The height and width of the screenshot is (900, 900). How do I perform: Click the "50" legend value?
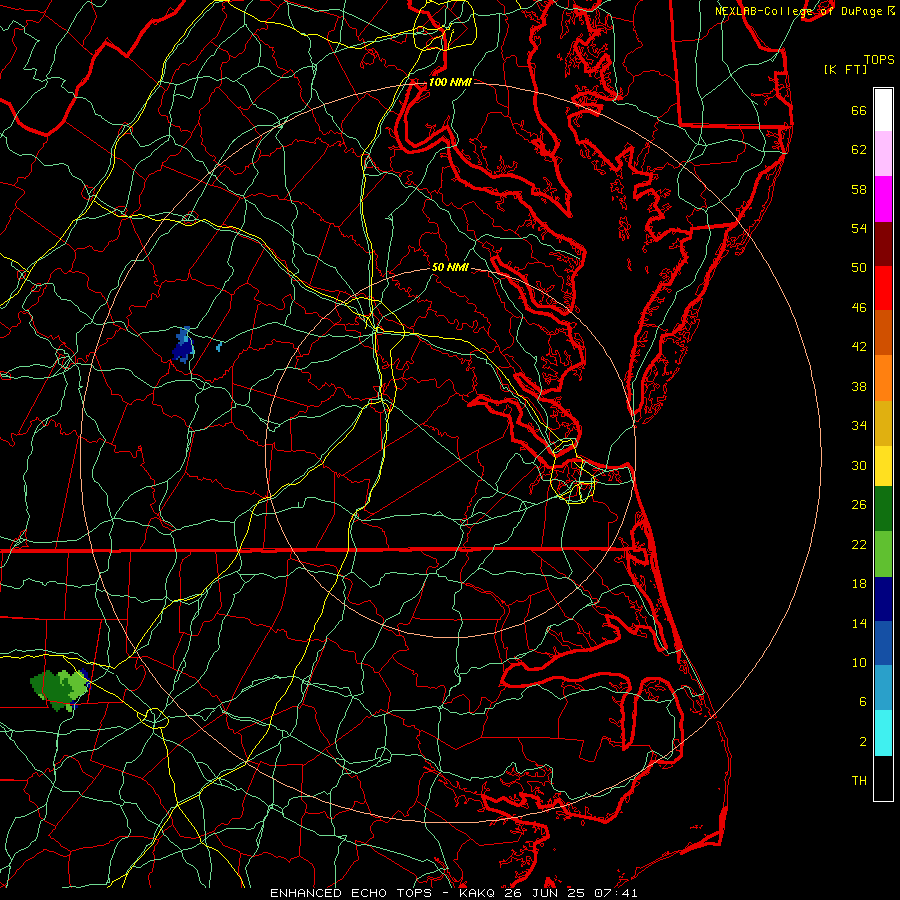point(859,267)
